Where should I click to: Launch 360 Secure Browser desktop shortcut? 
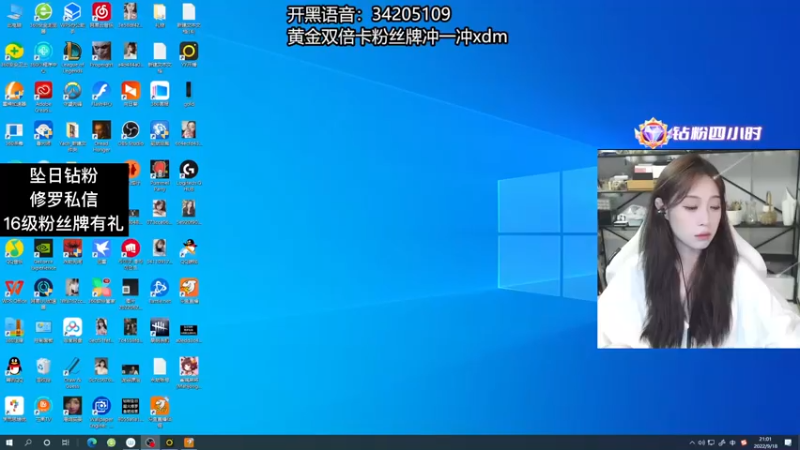click(43, 18)
